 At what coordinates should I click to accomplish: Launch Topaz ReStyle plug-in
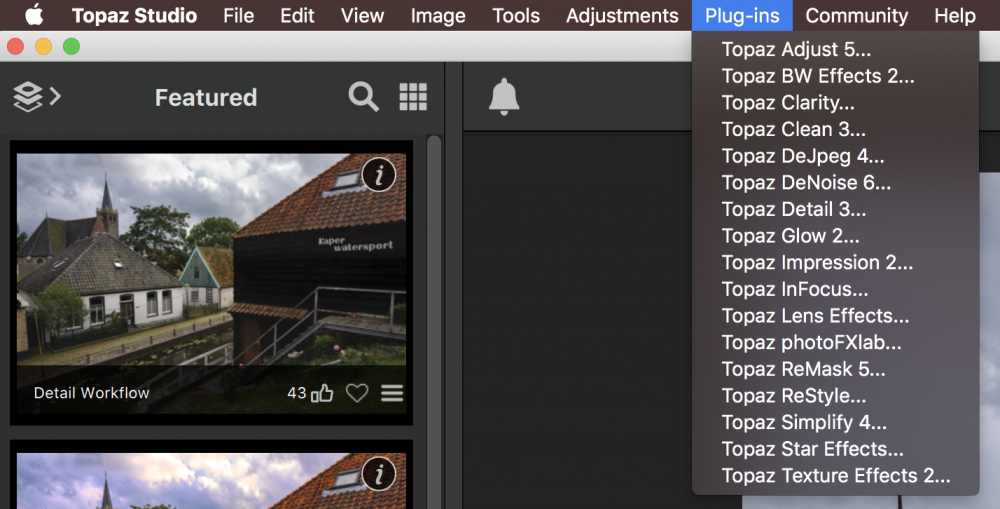coord(835,396)
